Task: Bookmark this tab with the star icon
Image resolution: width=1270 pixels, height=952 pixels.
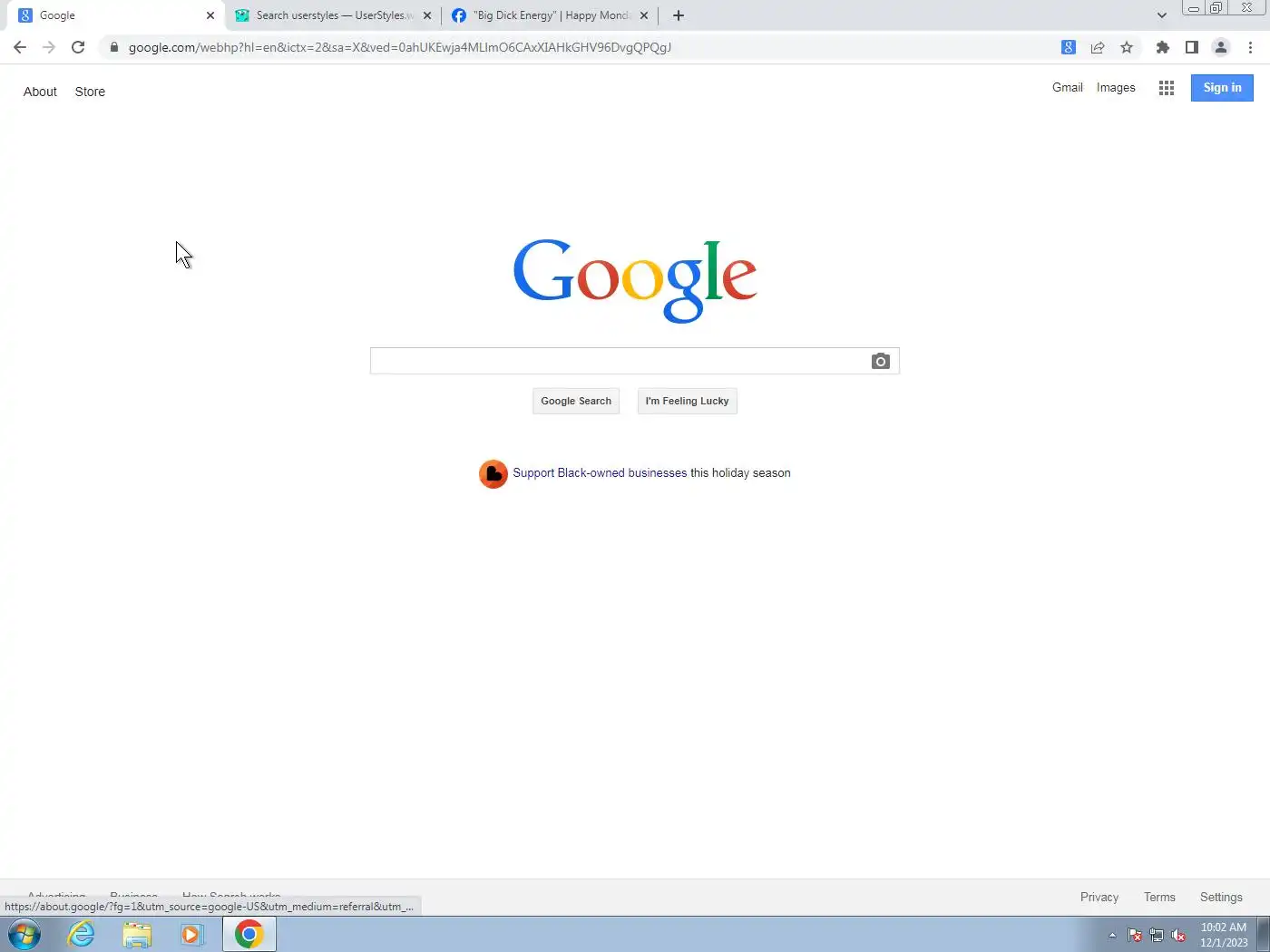Action: pos(1127,47)
